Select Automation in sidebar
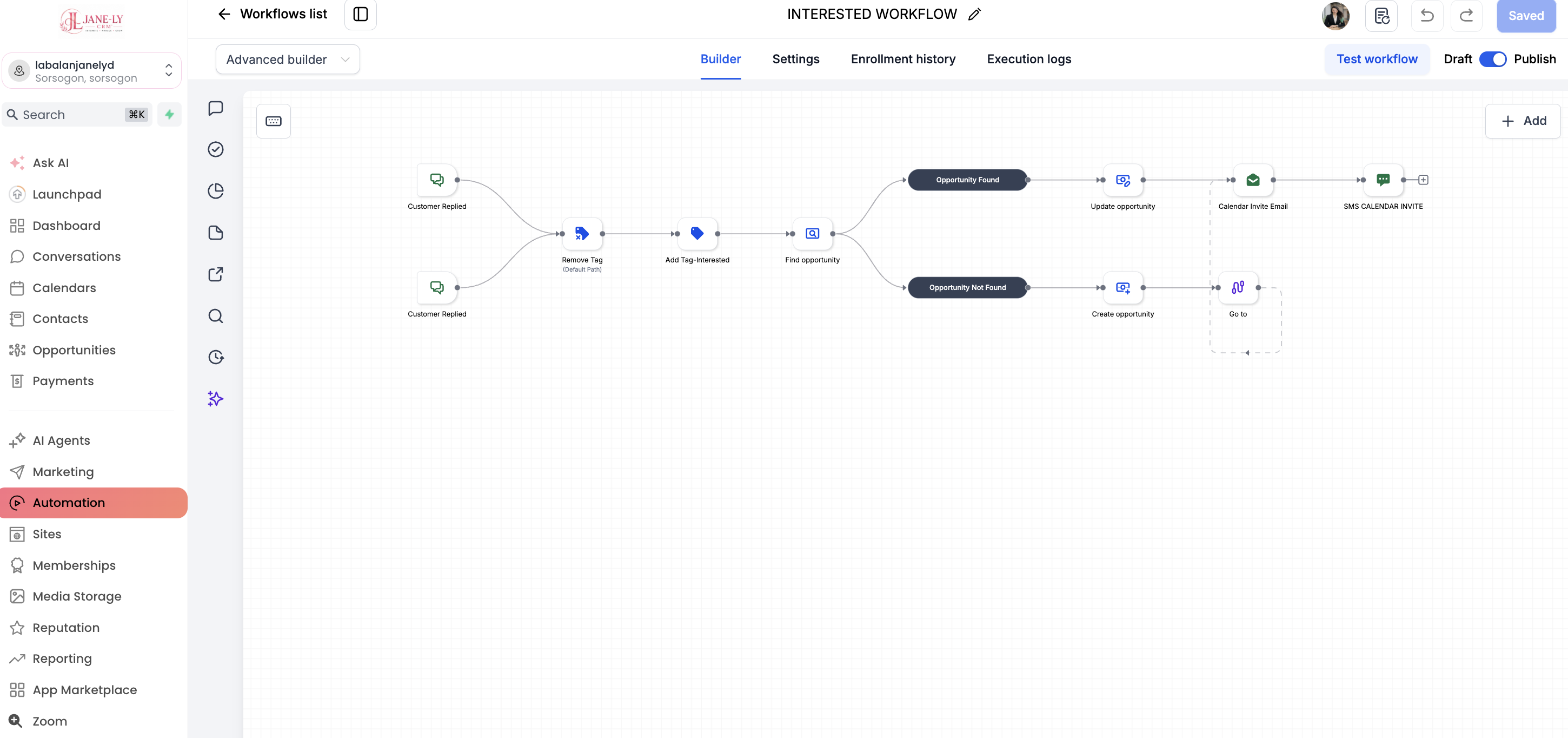This screenshot has height=738, width=1568. [x=93, y=503]
